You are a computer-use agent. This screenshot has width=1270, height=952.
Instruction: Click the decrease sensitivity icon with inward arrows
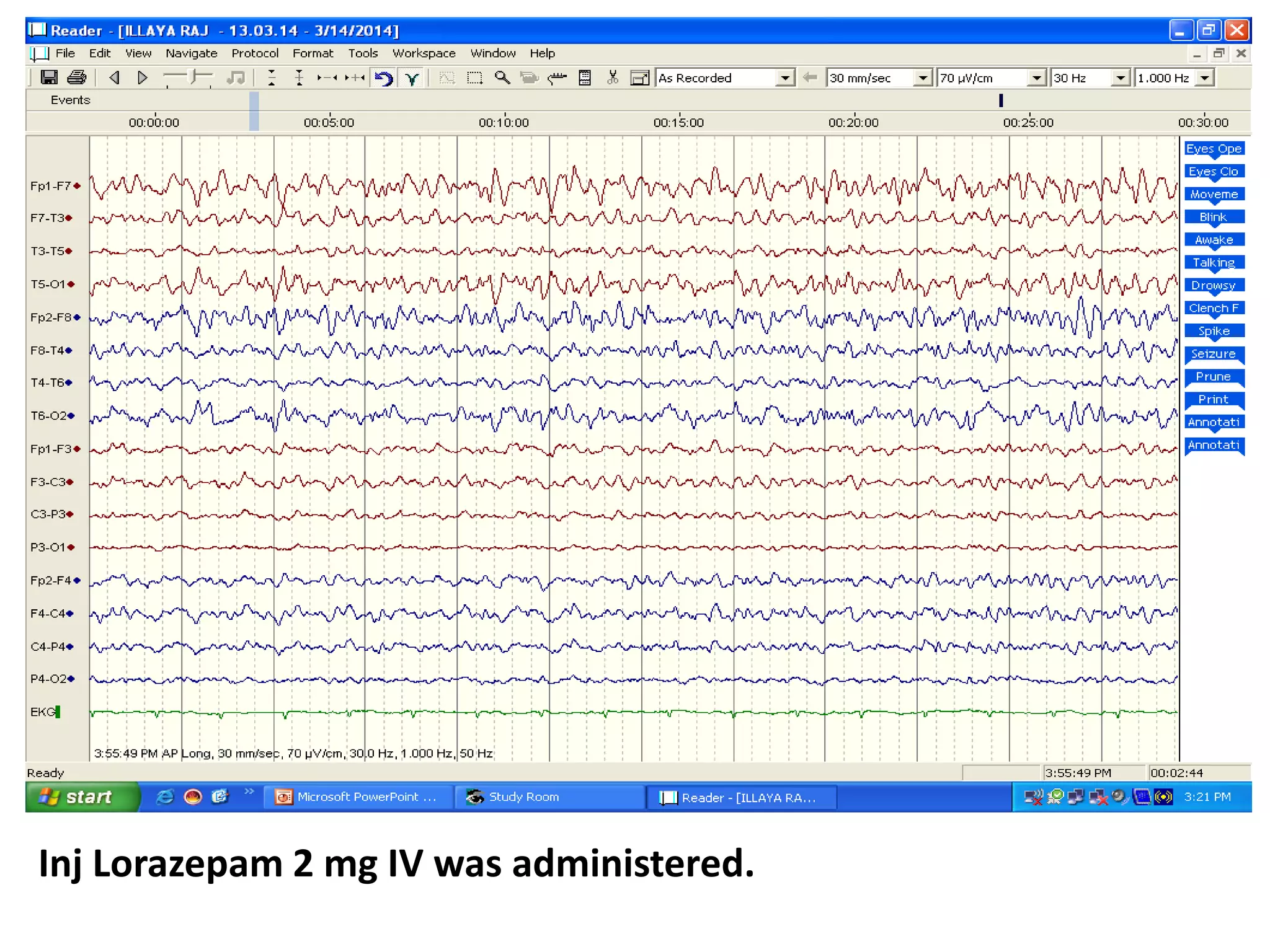pyautogui.click(x=272, y=77)
